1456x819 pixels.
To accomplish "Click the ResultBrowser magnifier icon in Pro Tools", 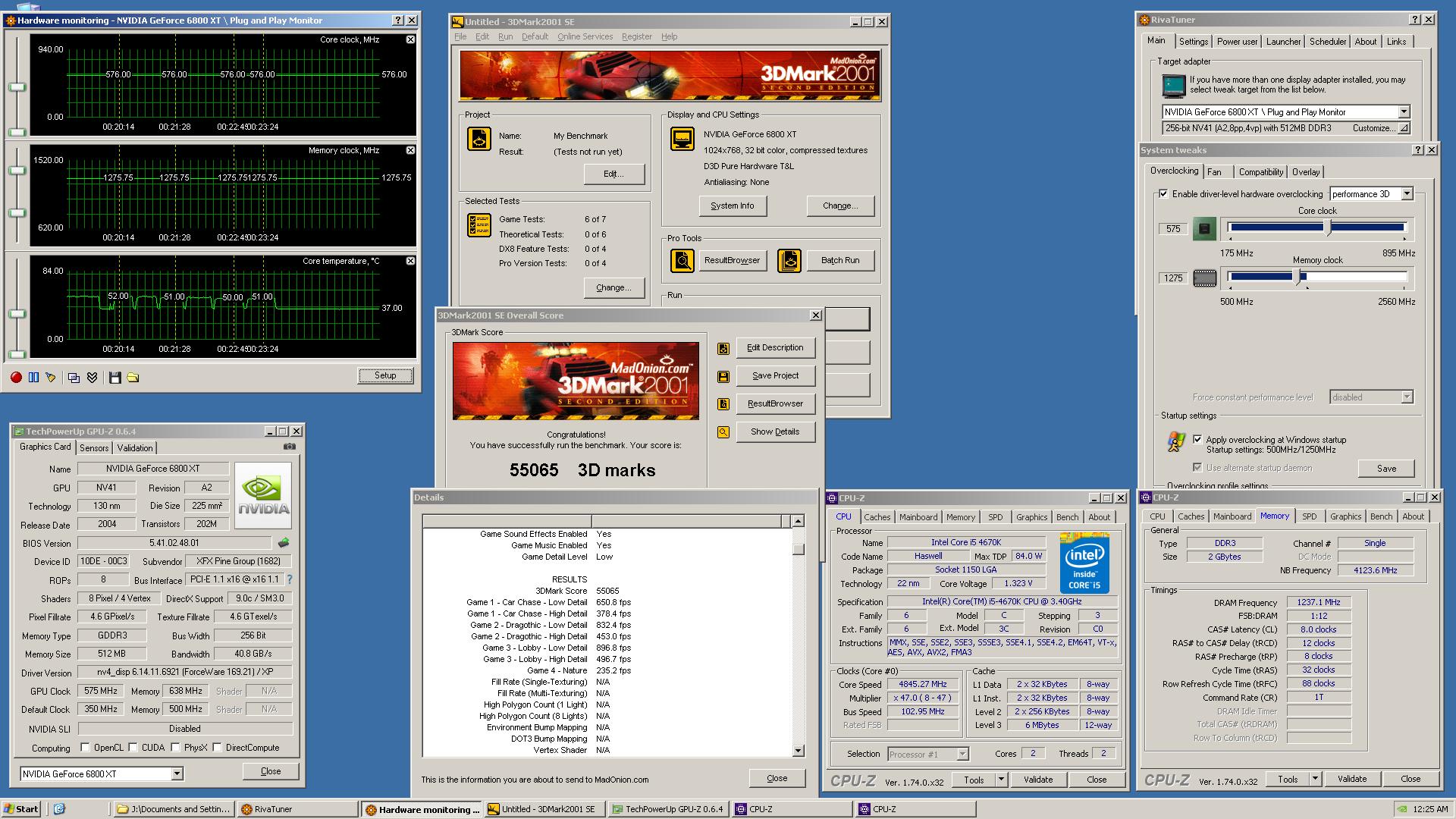I will [x=682, y=261].
